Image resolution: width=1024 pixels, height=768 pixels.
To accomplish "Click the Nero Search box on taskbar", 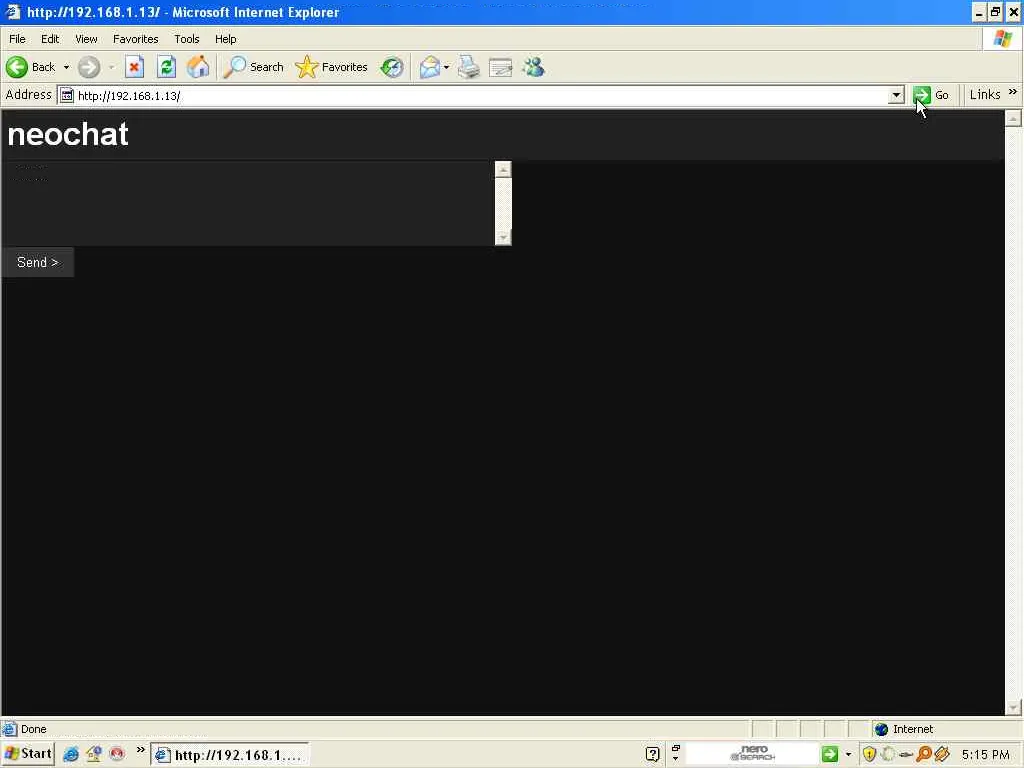I will point(751,754).
